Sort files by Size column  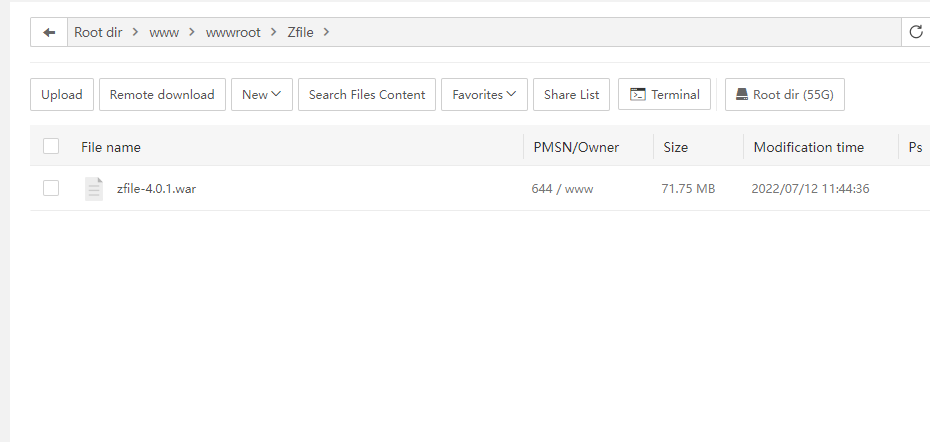(x=675, y=147)
